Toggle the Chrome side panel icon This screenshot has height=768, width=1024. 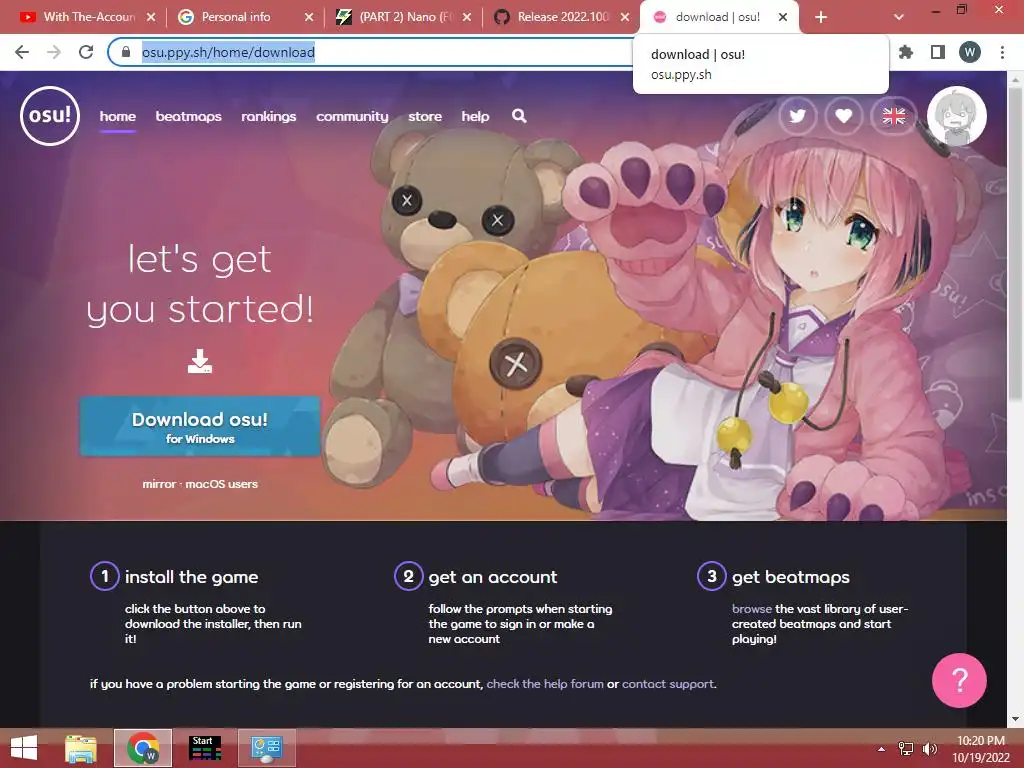click(938, 52)
